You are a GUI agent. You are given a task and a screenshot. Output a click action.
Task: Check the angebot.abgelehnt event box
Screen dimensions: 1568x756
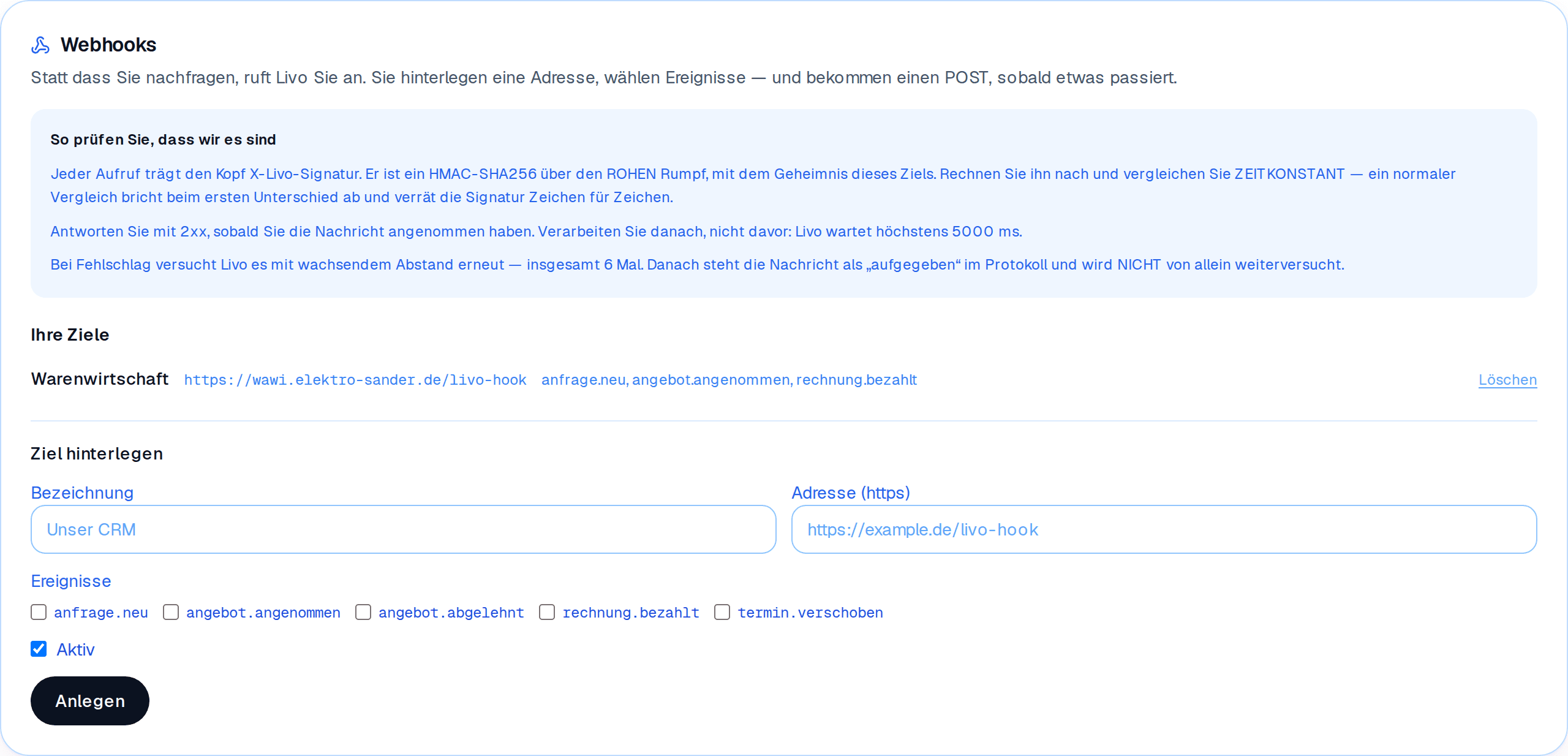click(363, 612)
